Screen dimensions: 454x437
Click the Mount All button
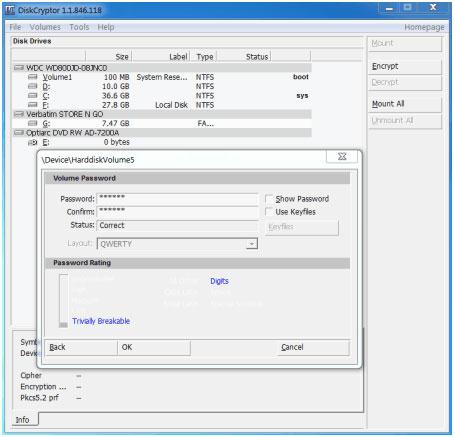(x=405, y=104)
